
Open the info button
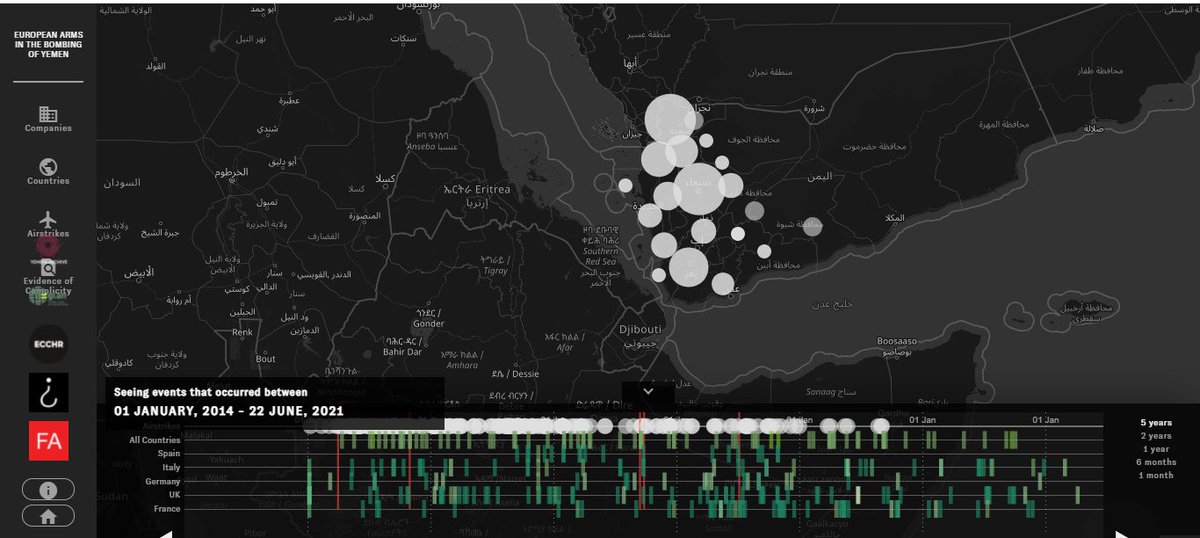click(48, 491)
